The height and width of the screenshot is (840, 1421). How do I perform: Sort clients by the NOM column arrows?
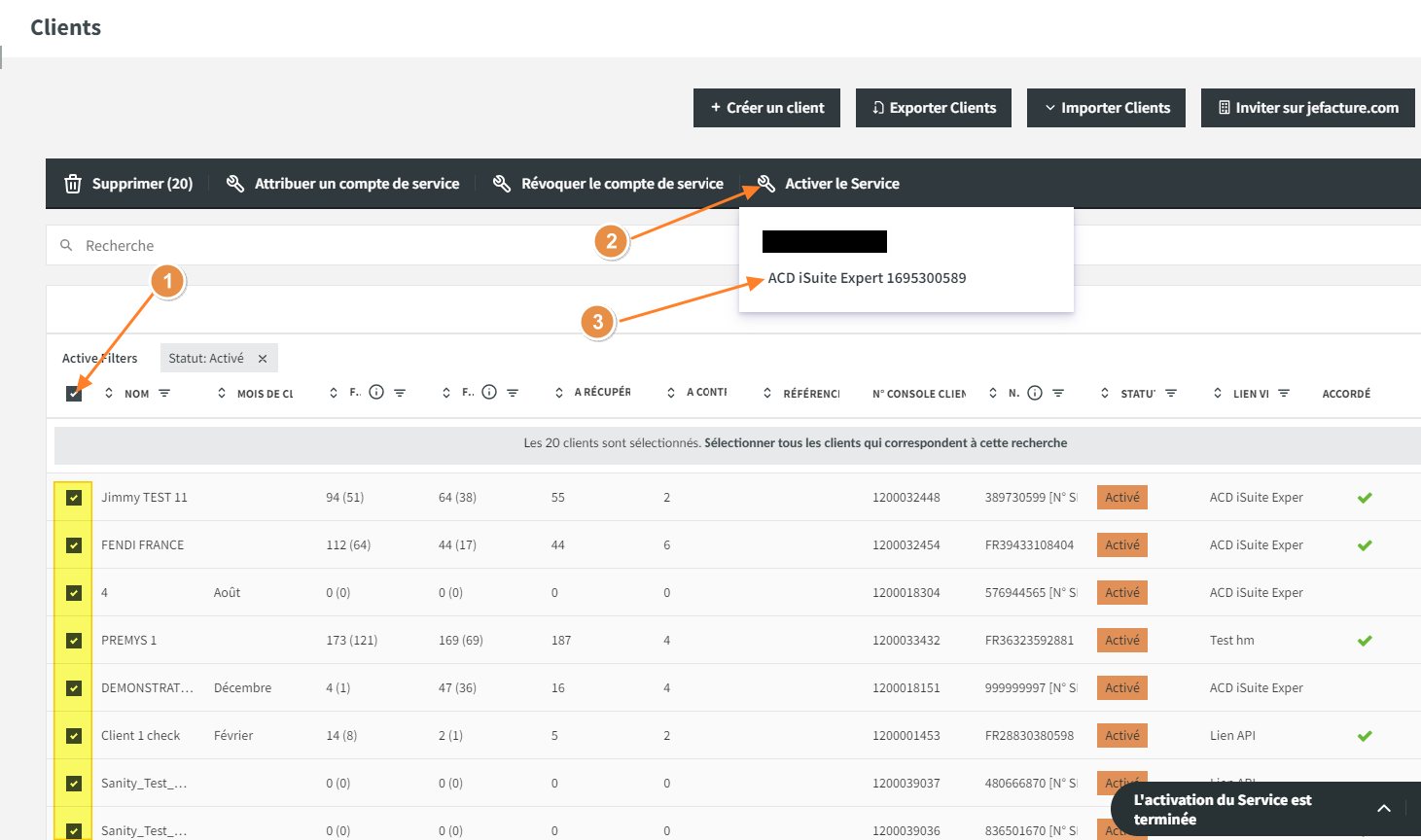coord(109,393)
